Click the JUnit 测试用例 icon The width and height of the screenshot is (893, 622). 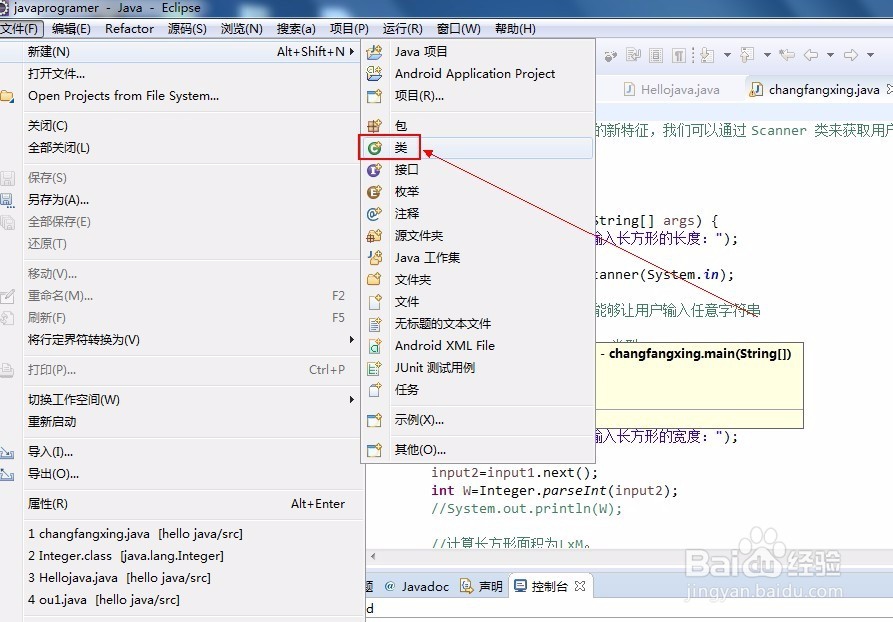pyautogui.click(x=374, y=368)
